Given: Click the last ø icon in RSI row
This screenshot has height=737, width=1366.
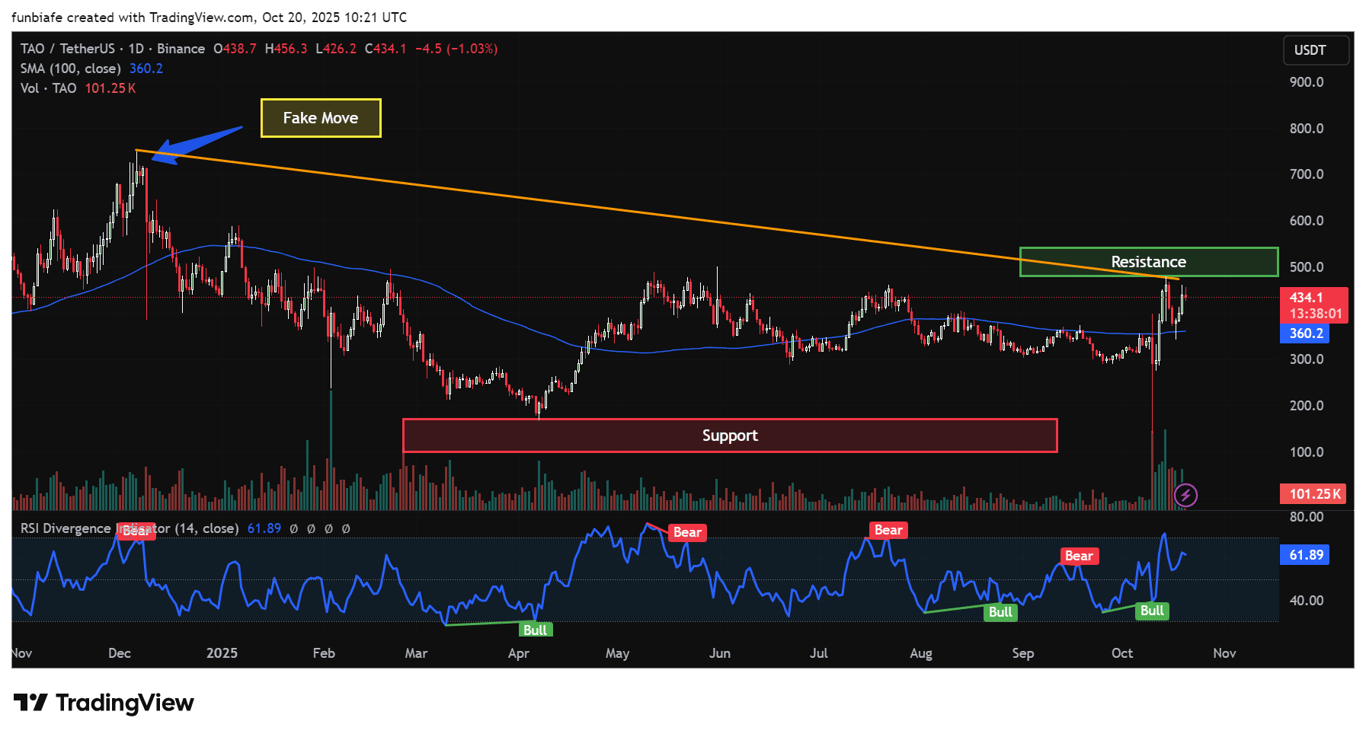Looking at the screenshot, I should [347, 528].
